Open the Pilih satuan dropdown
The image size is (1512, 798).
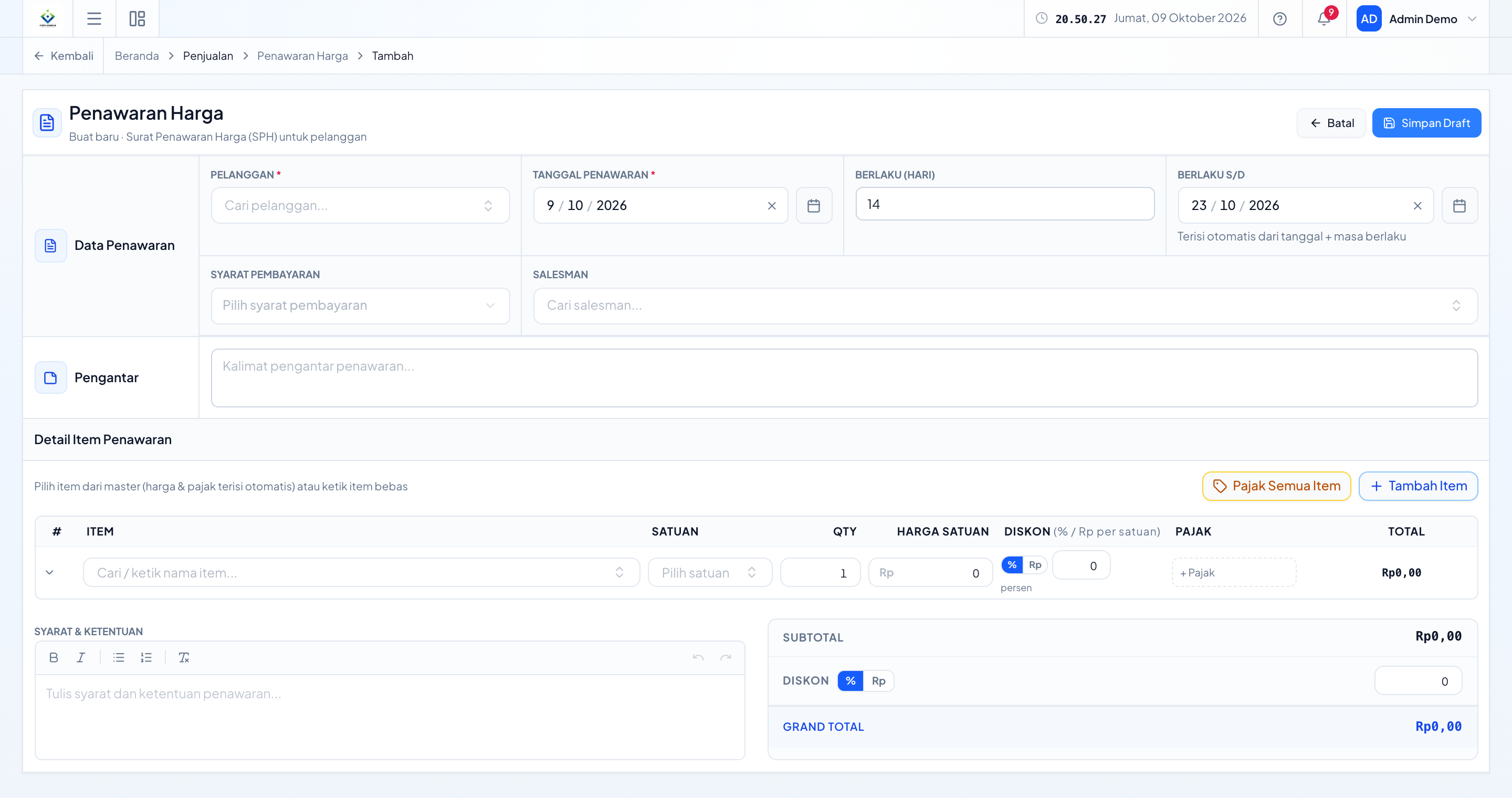tap(710, 572)
